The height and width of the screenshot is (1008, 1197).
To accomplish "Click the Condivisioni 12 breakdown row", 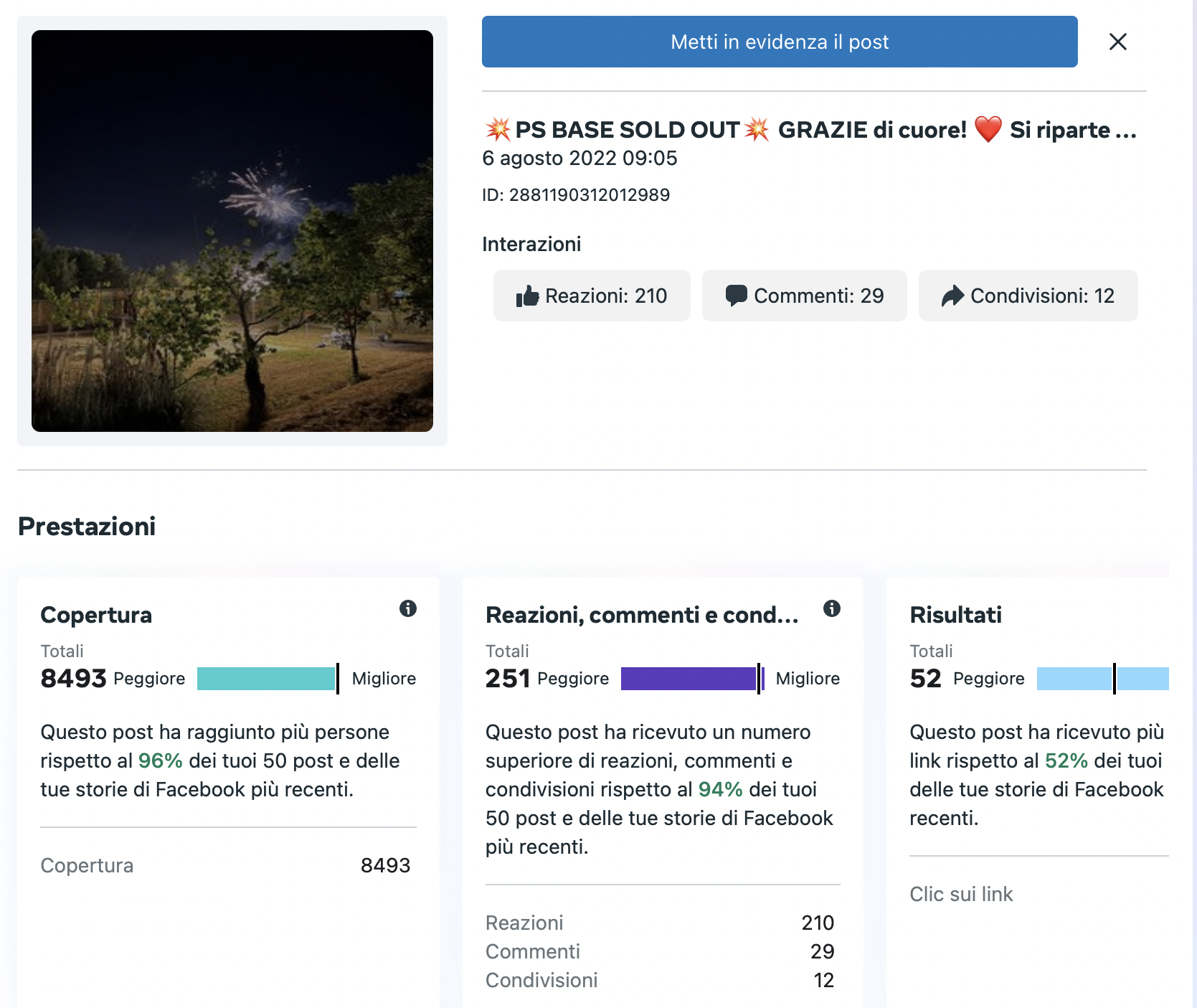I will click(663, 980).
